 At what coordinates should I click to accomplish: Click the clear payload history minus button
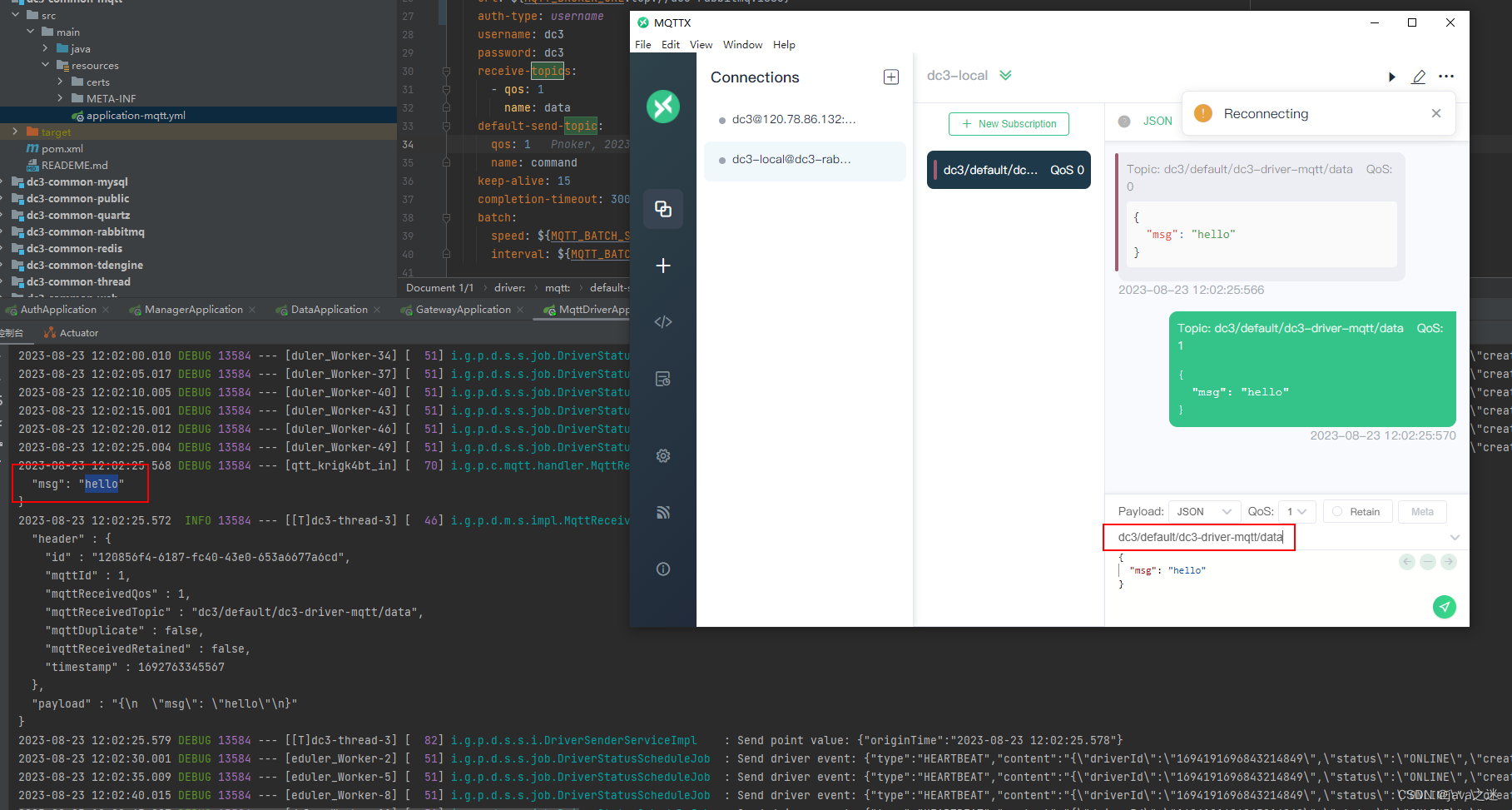[x=1428, y=562]
